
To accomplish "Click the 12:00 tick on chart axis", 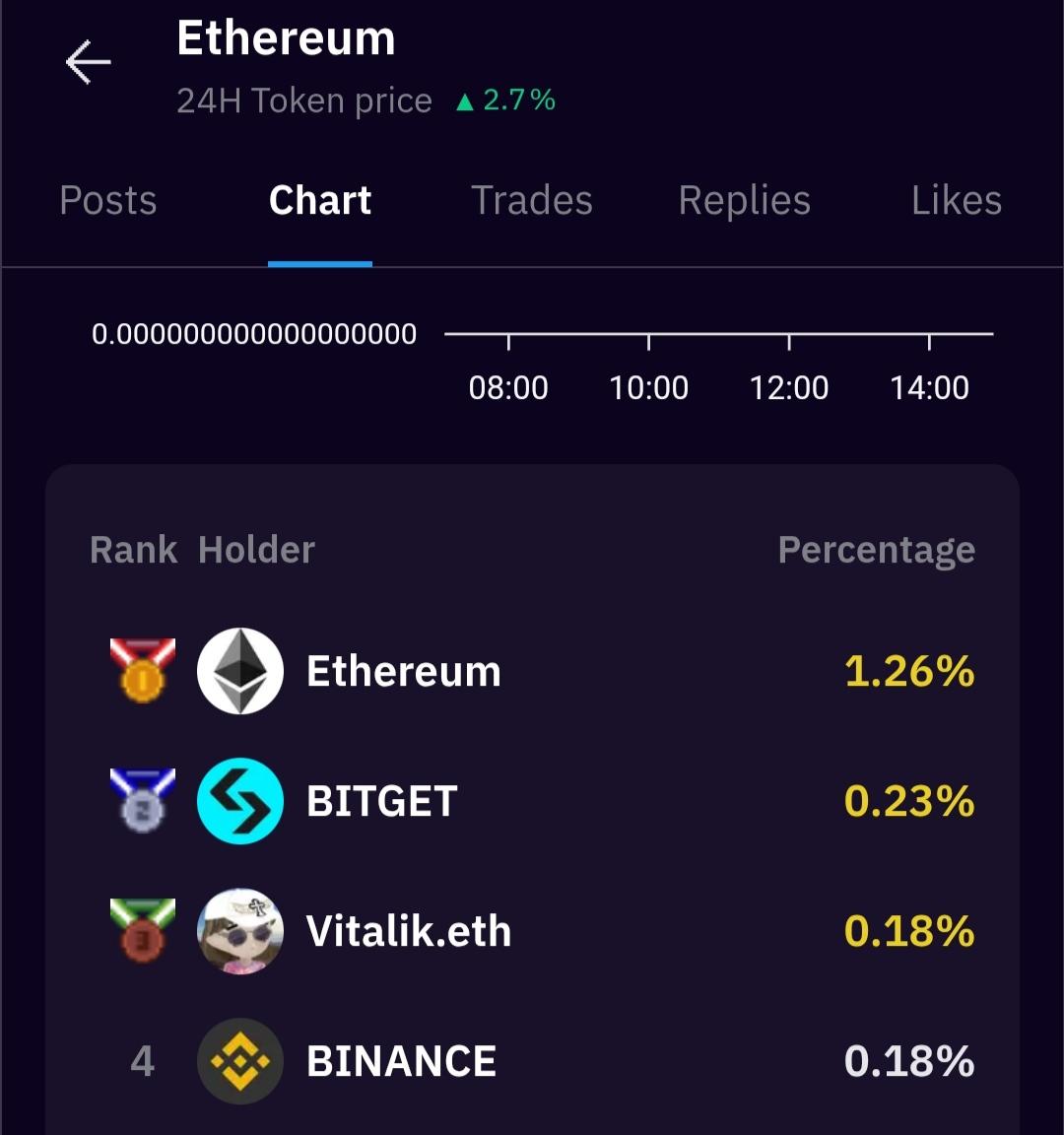I will 789,387.
